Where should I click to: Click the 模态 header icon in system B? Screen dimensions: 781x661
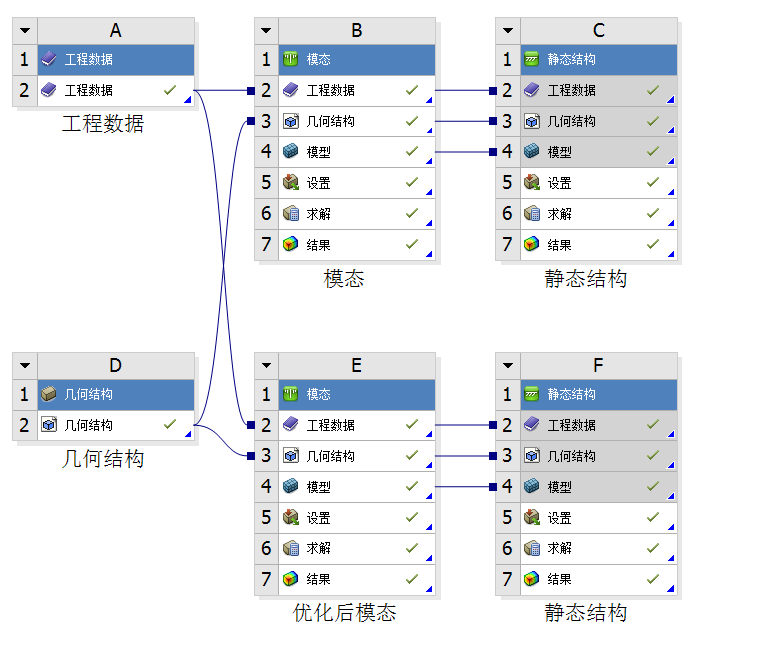(x=291, y=59)
